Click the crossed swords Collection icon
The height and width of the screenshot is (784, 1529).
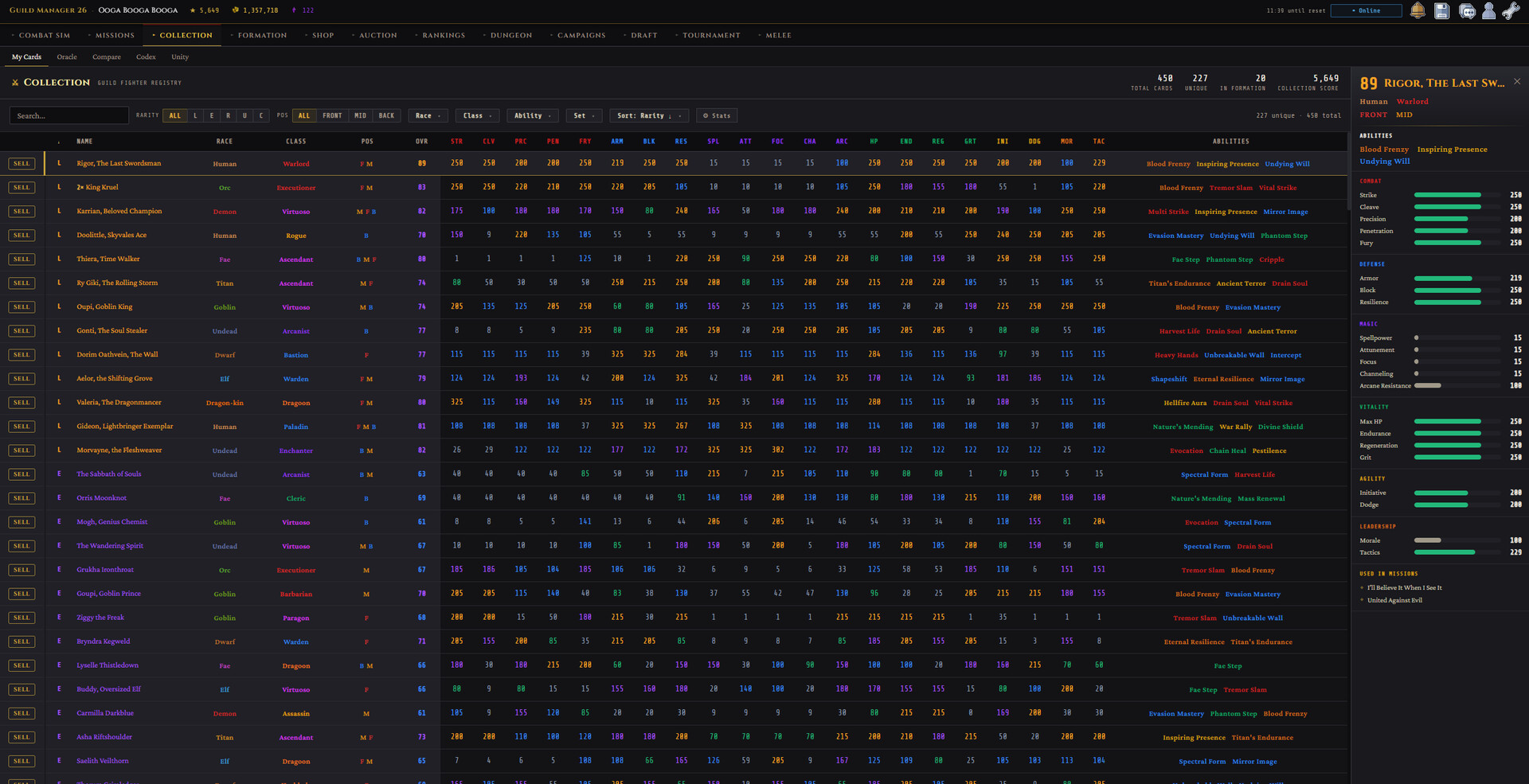click(x=15, y=83)
